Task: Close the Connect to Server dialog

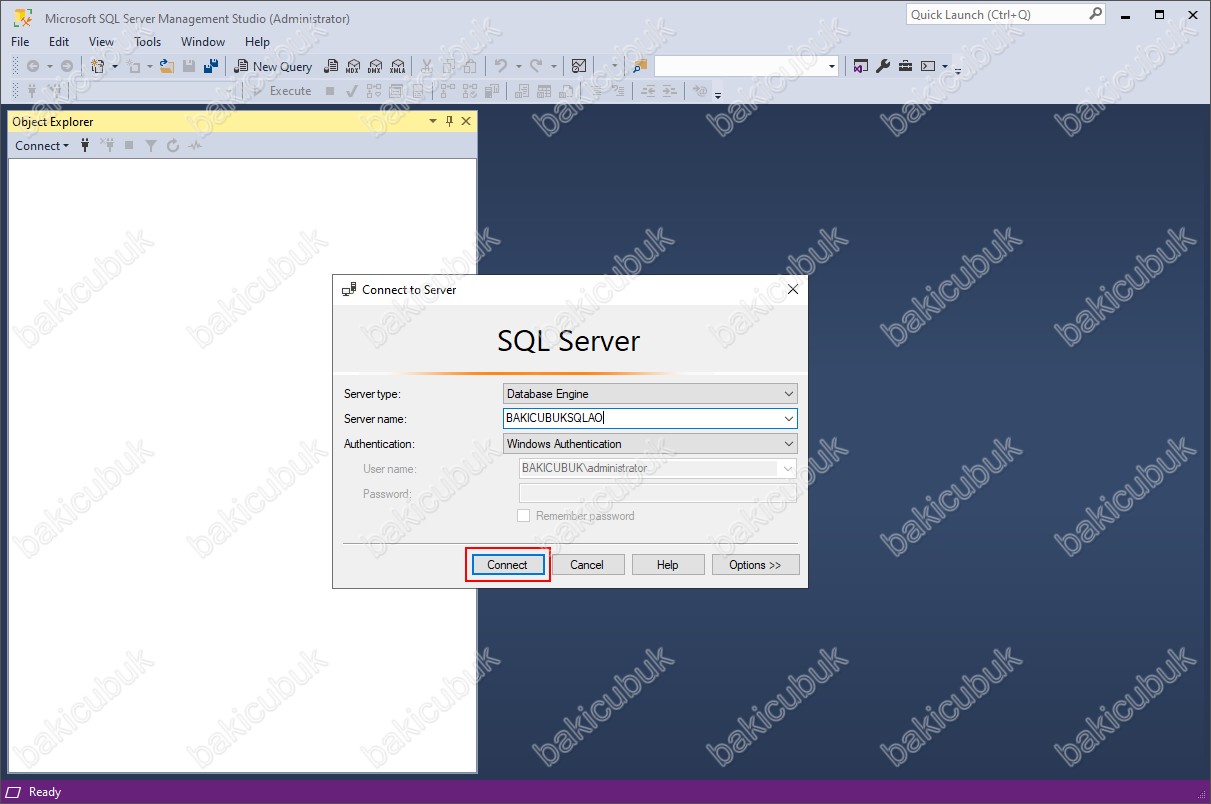Action: [793, 289]
